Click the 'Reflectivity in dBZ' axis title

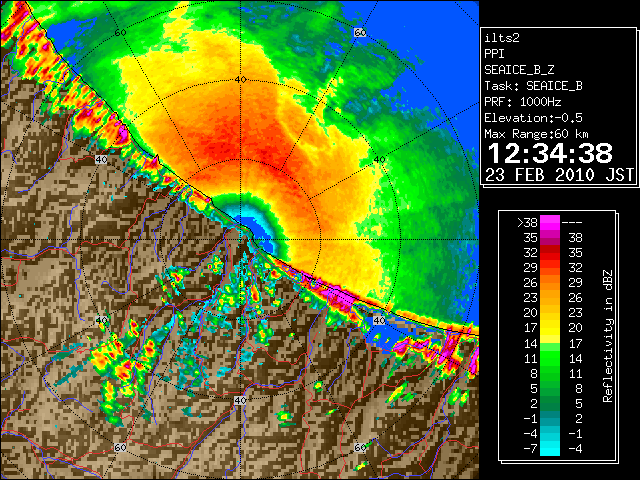(x=608, y=336)
